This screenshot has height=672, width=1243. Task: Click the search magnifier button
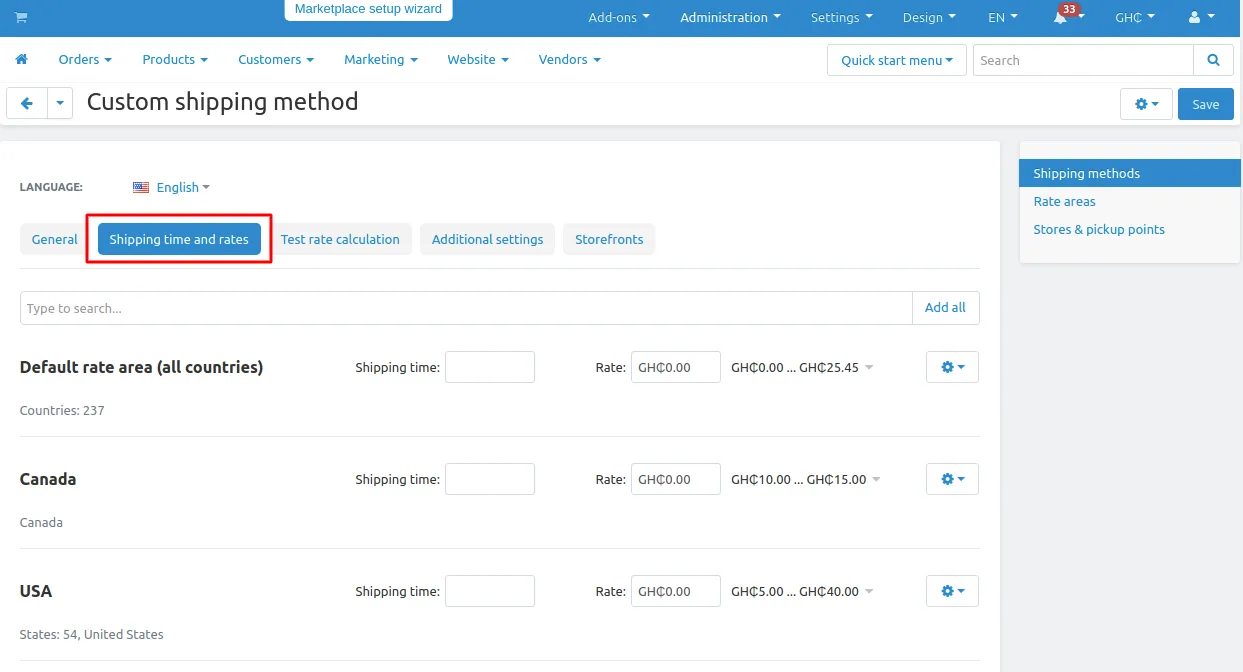pyautogui.click(x=1213, y=60)
